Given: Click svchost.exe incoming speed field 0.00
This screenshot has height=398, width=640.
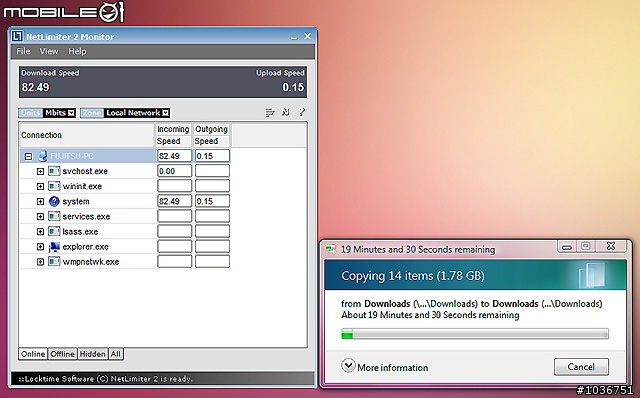Looking at the screenshot, I should coord(174,171).
